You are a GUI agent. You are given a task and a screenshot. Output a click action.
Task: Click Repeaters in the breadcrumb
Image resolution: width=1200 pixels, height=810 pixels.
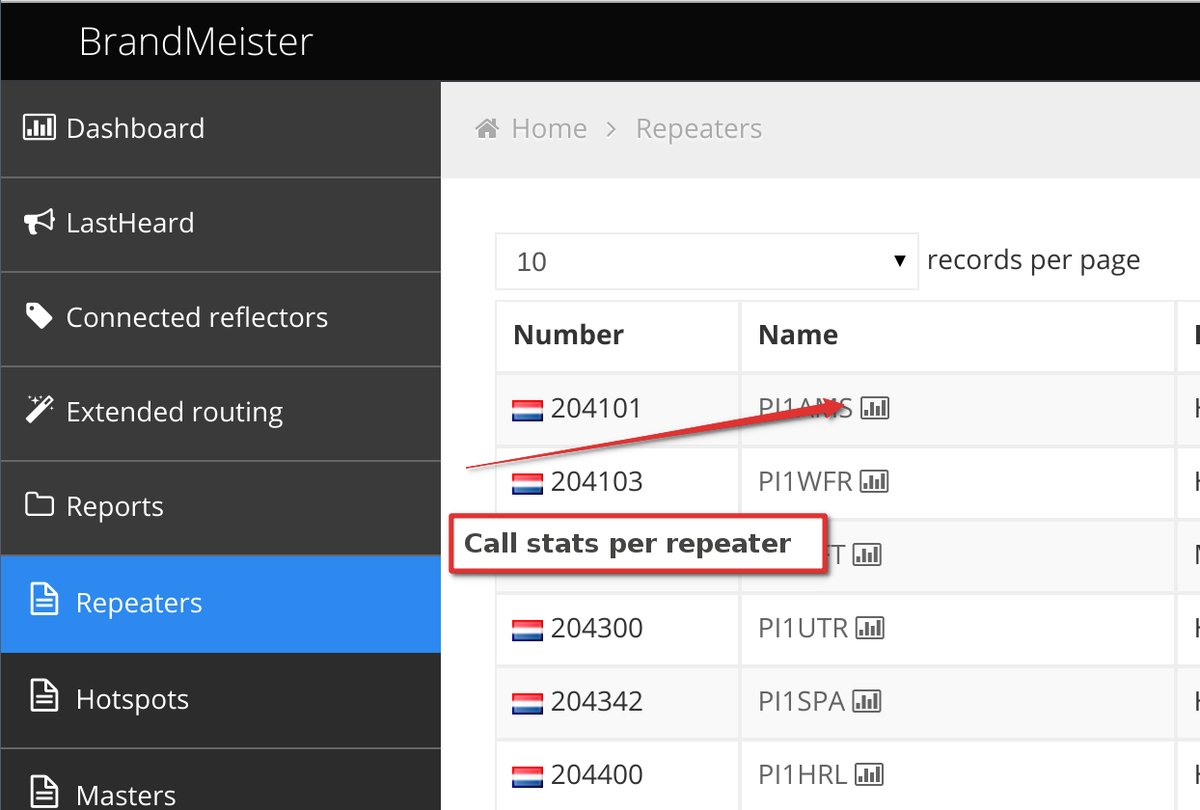pyautogui.click(x=699, y=129)
